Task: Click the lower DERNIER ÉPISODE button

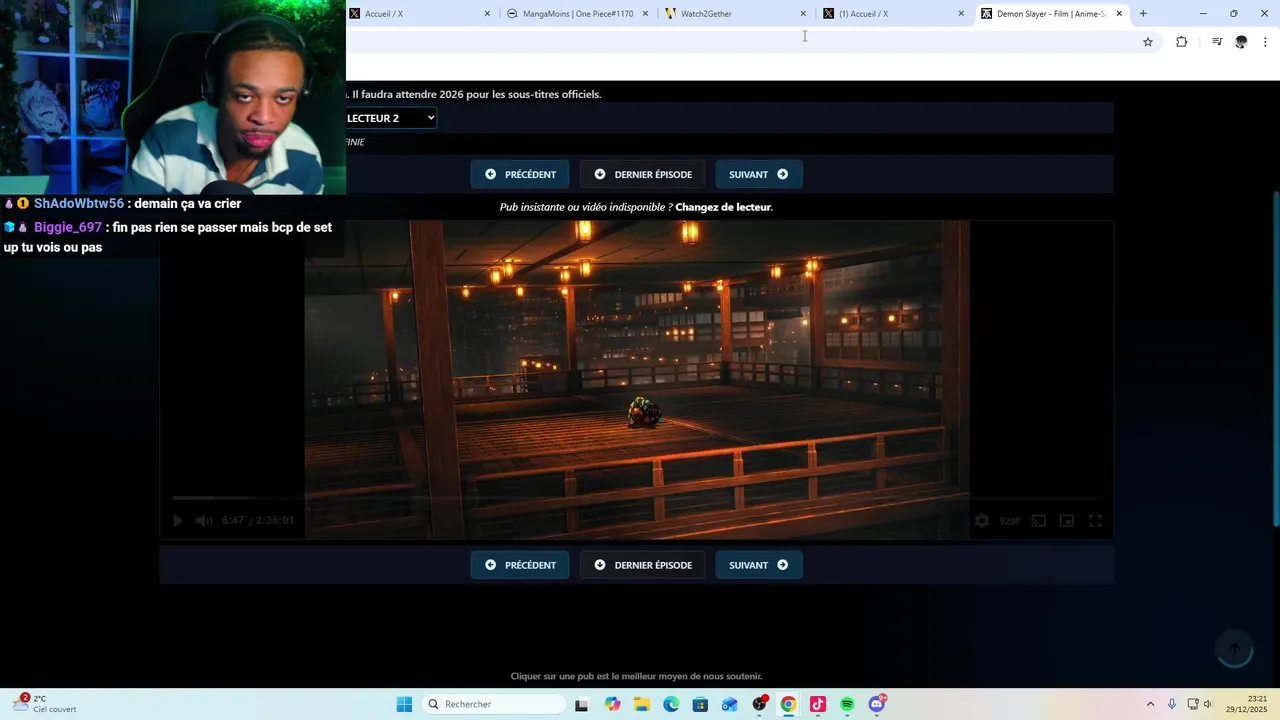Action: pos(642,565)
